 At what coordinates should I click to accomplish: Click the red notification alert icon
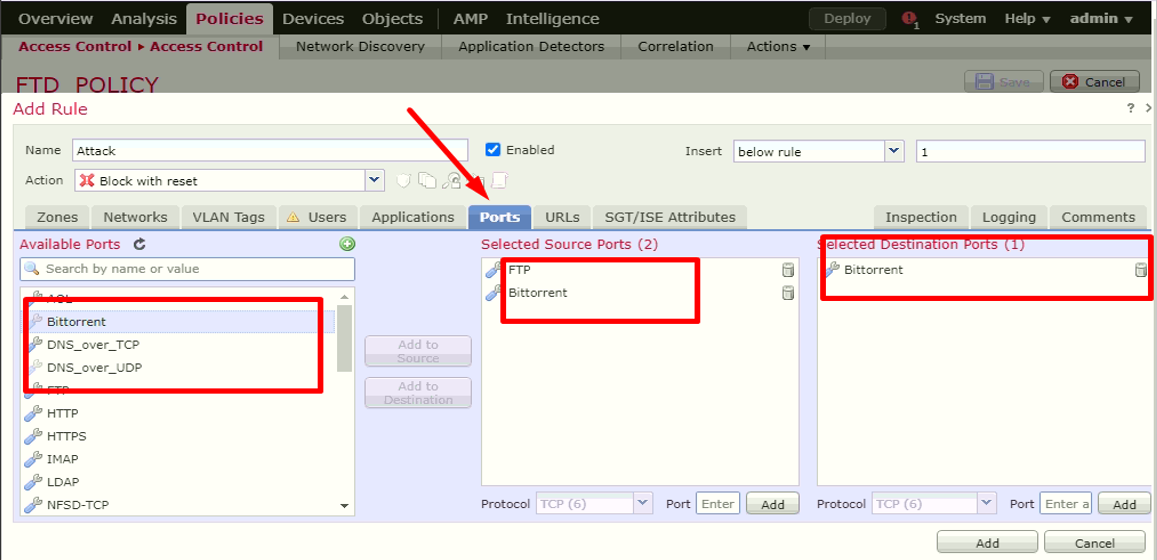[x=909, y=19]
